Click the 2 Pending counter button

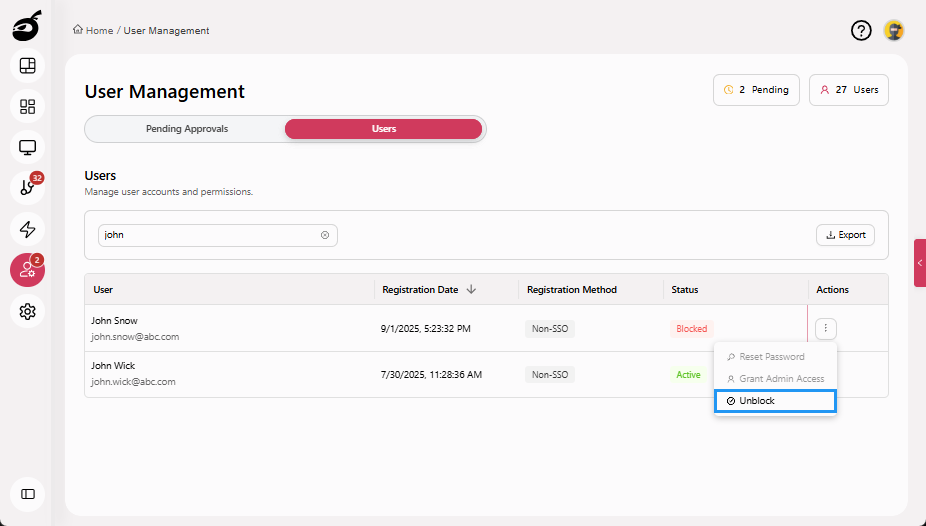pyautogui.click(x=756, y=90)
